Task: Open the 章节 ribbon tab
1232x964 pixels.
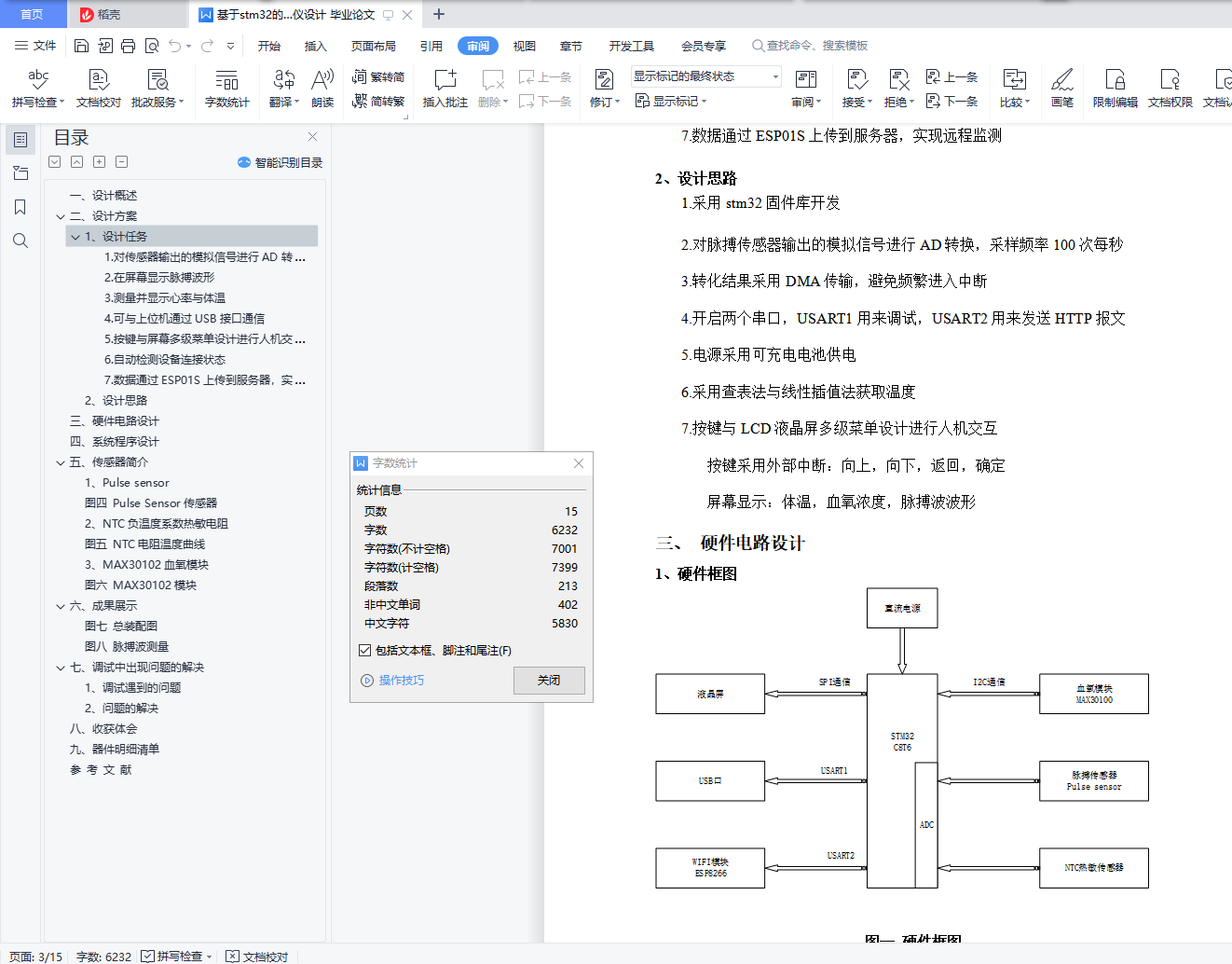Action: (x=571, y=46)
